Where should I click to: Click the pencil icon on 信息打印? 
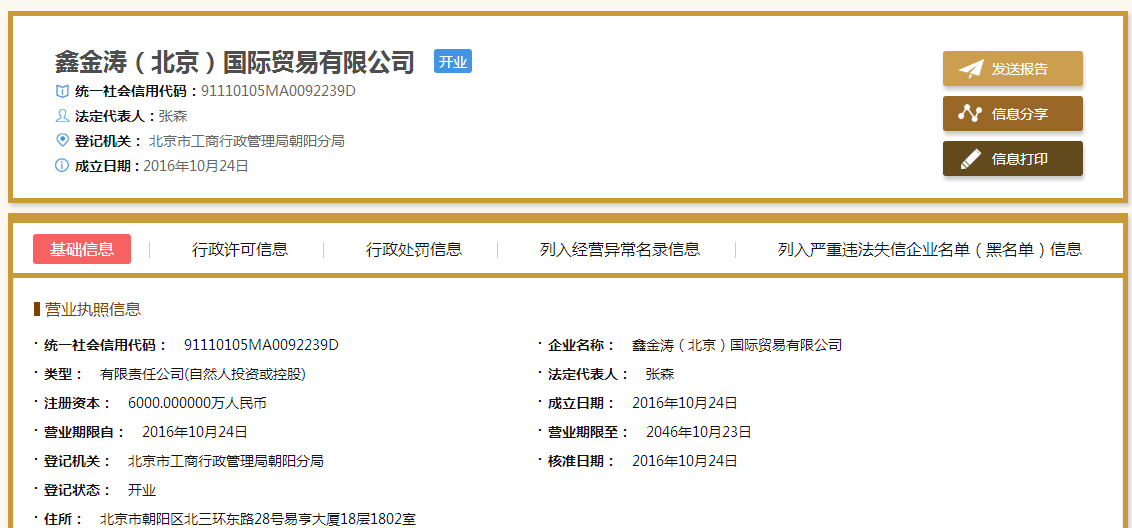click(x=970, y=159)
